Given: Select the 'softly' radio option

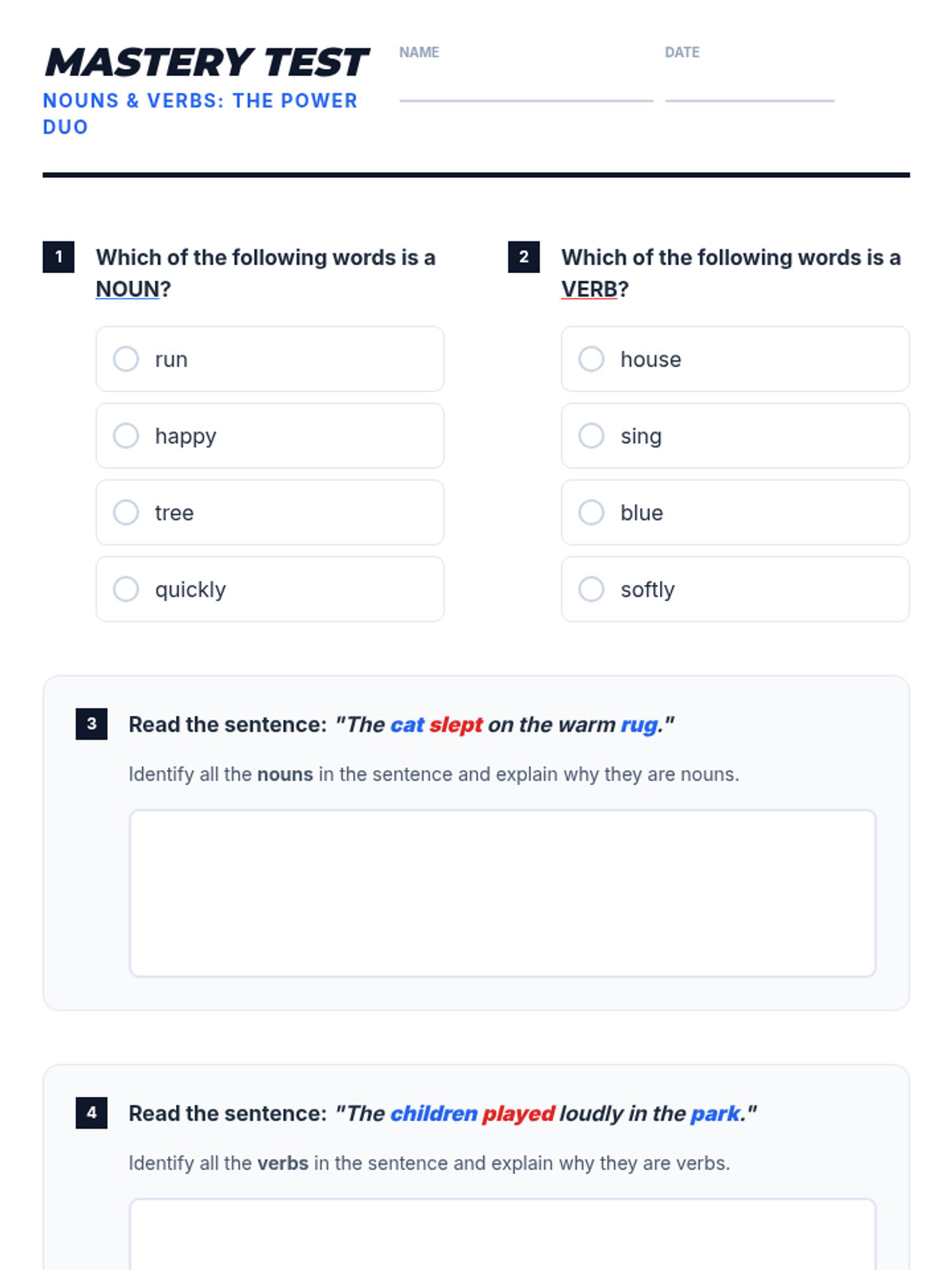Looking at the screenshot, I should (591, 589).
